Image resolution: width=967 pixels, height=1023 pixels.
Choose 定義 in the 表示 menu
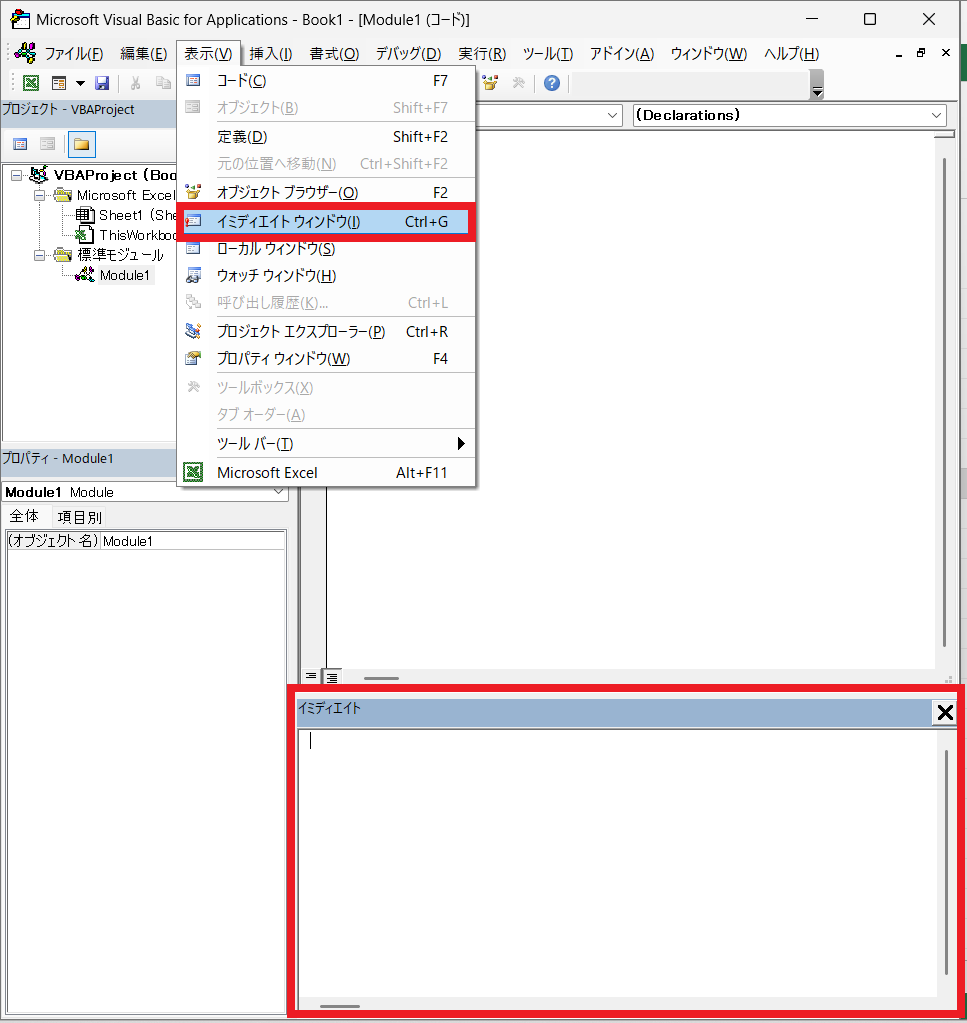326,137
